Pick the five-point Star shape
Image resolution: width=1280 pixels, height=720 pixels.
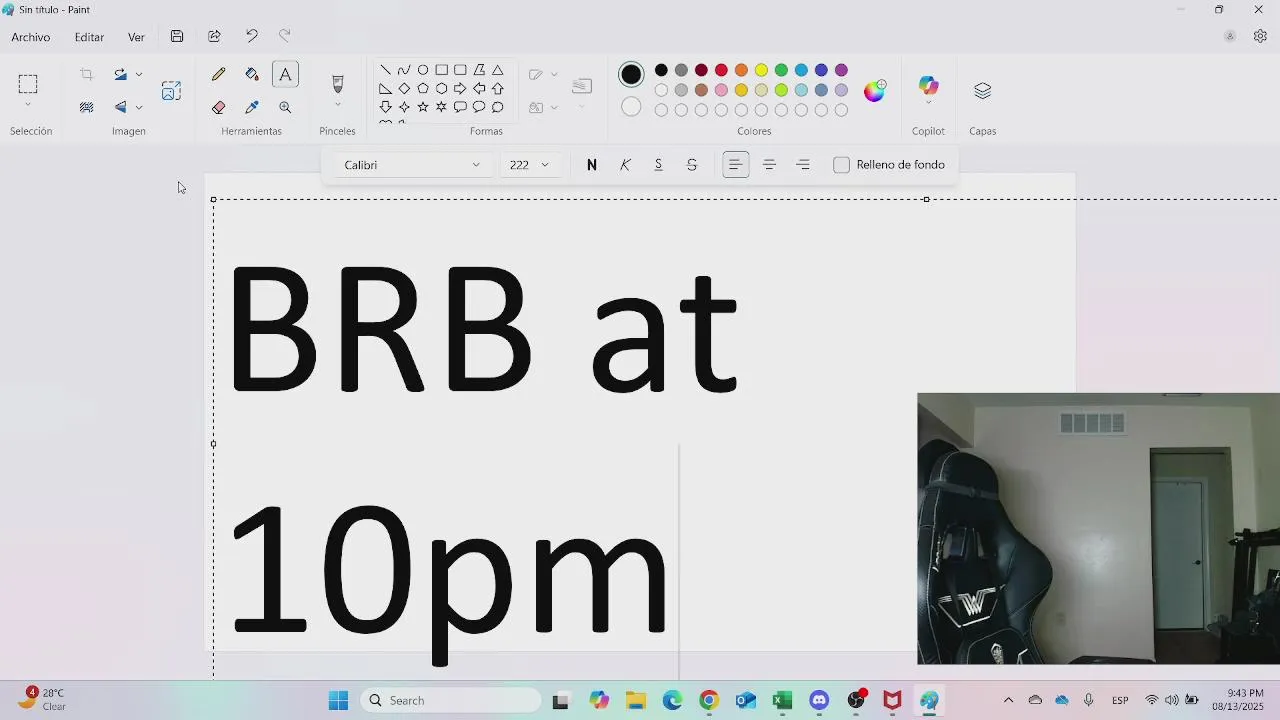pos(423,107)
